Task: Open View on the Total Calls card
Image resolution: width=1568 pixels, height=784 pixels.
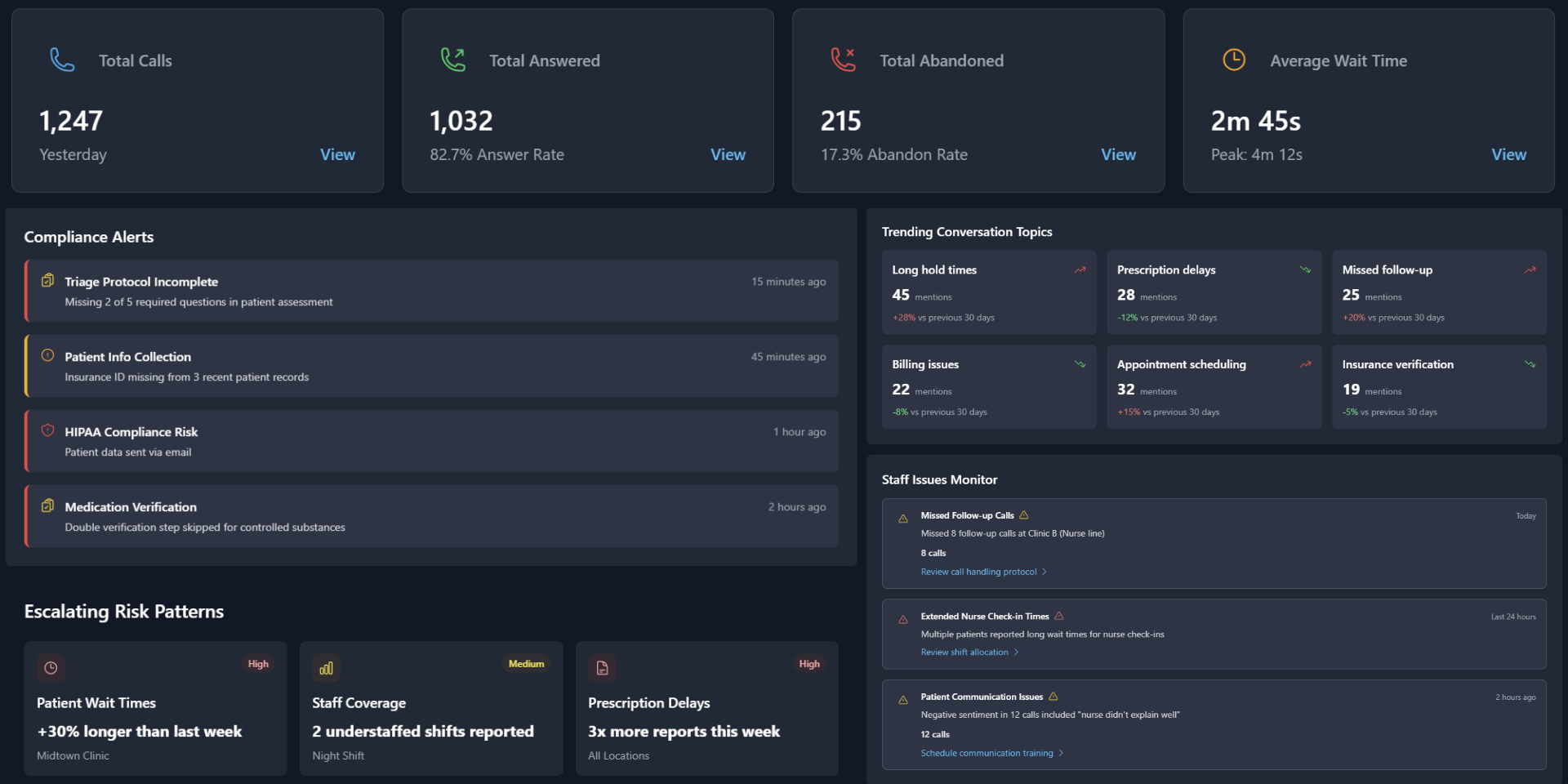Action: point(337,154)
